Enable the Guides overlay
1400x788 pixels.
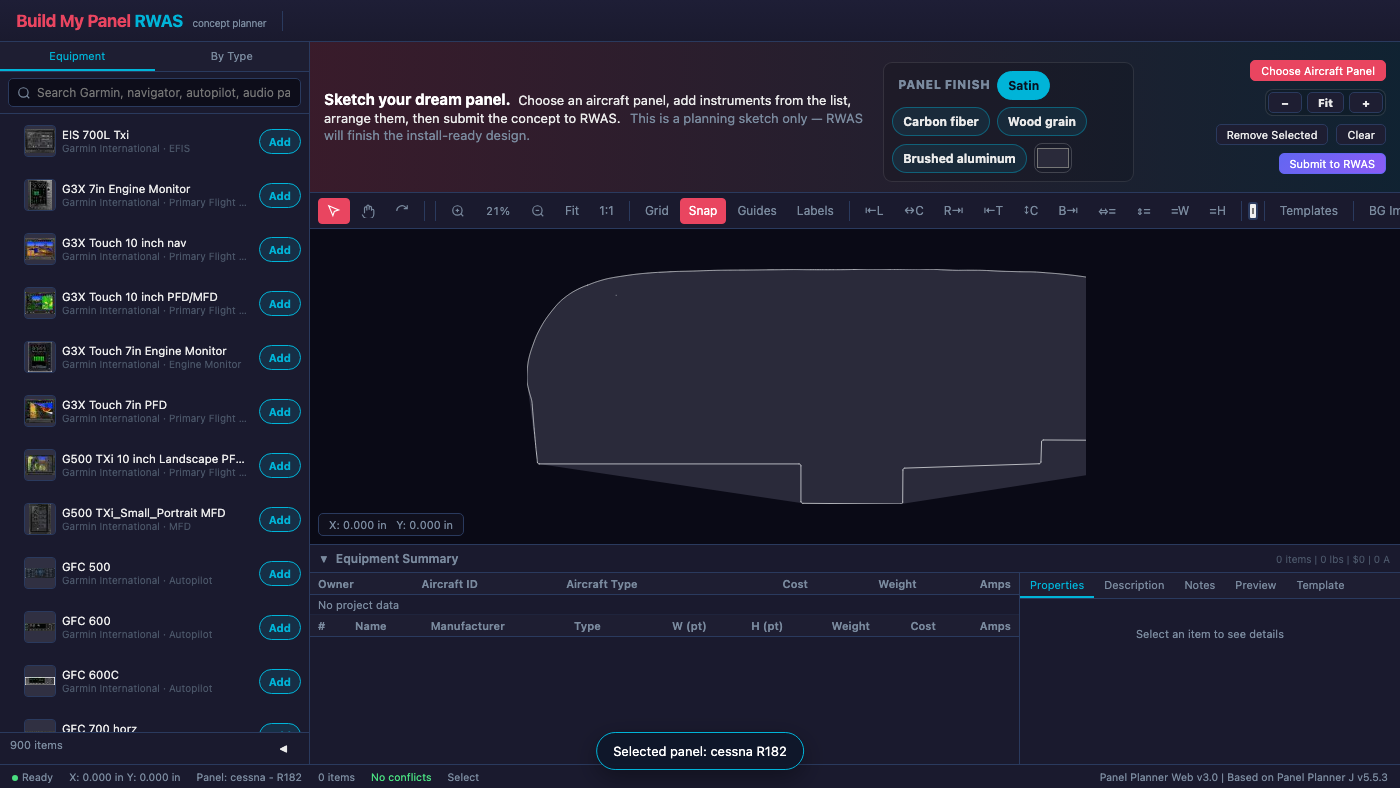point(757,211)
